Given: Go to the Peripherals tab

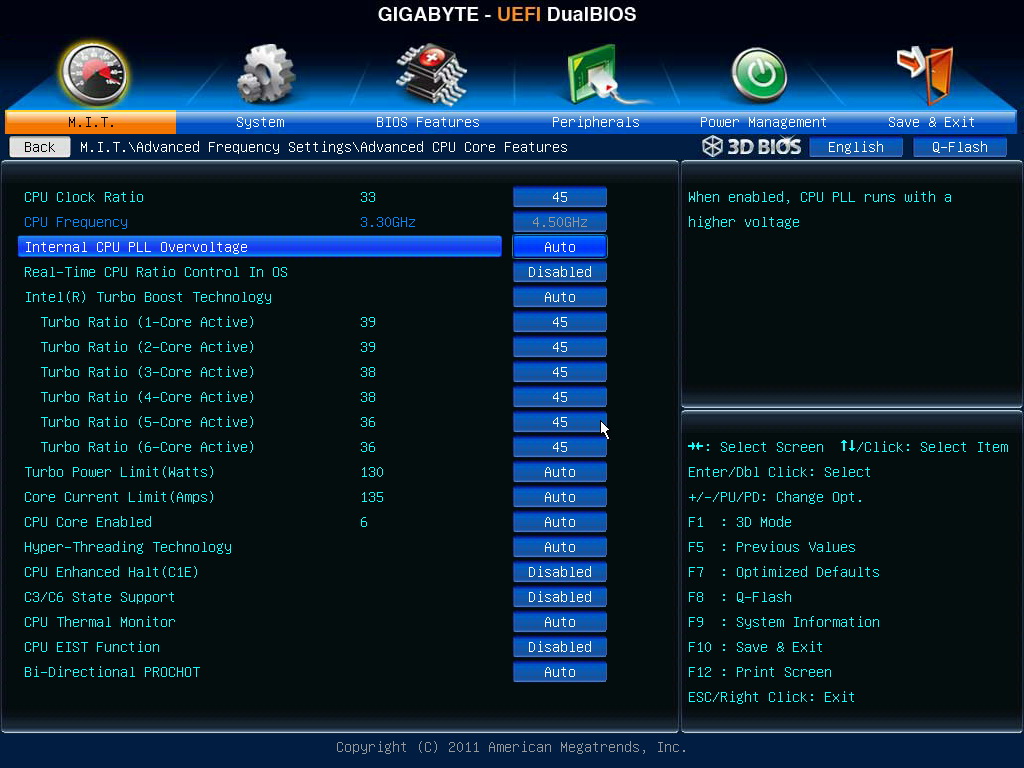Looking at the screenshot, I should [596, 122].
